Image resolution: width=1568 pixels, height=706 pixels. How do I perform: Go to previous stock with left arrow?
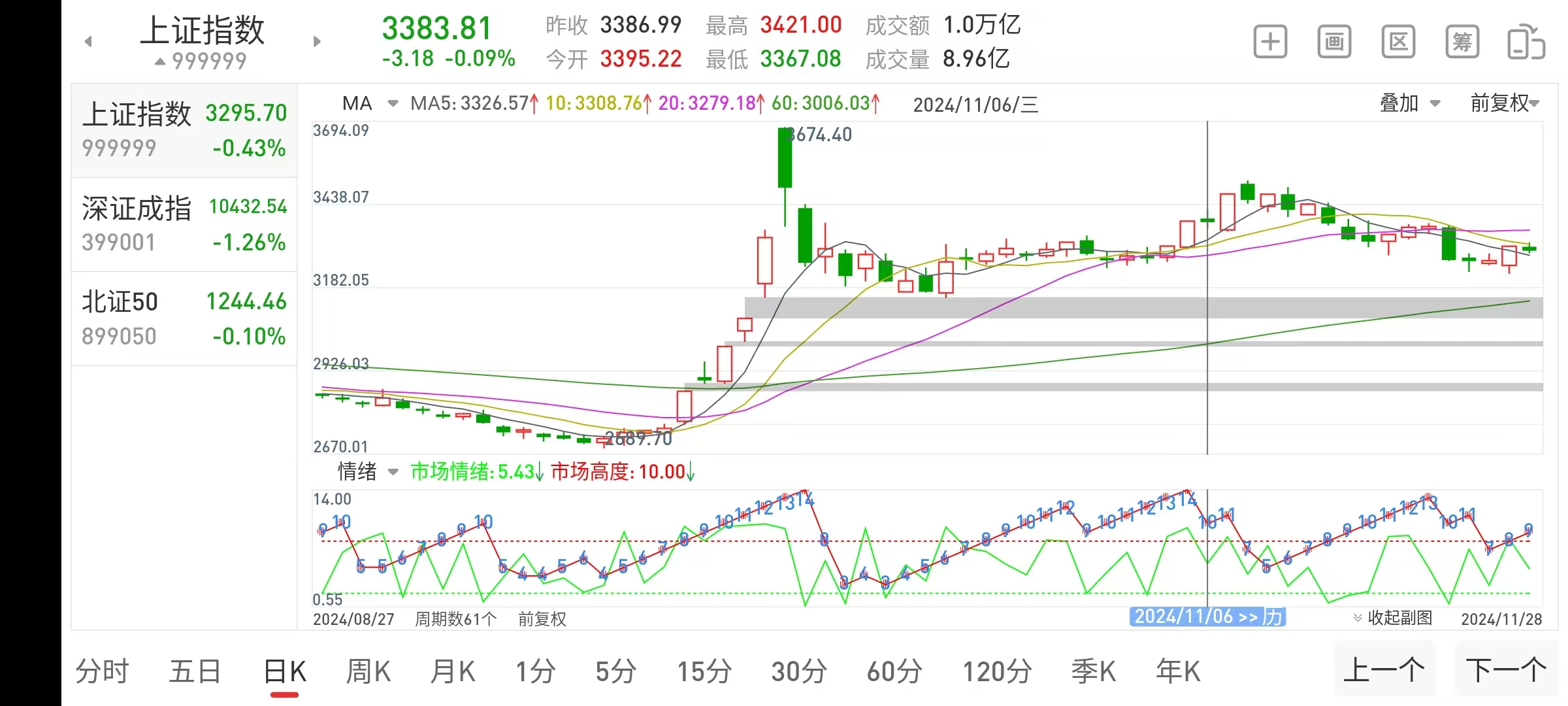(x=88, y=42)
